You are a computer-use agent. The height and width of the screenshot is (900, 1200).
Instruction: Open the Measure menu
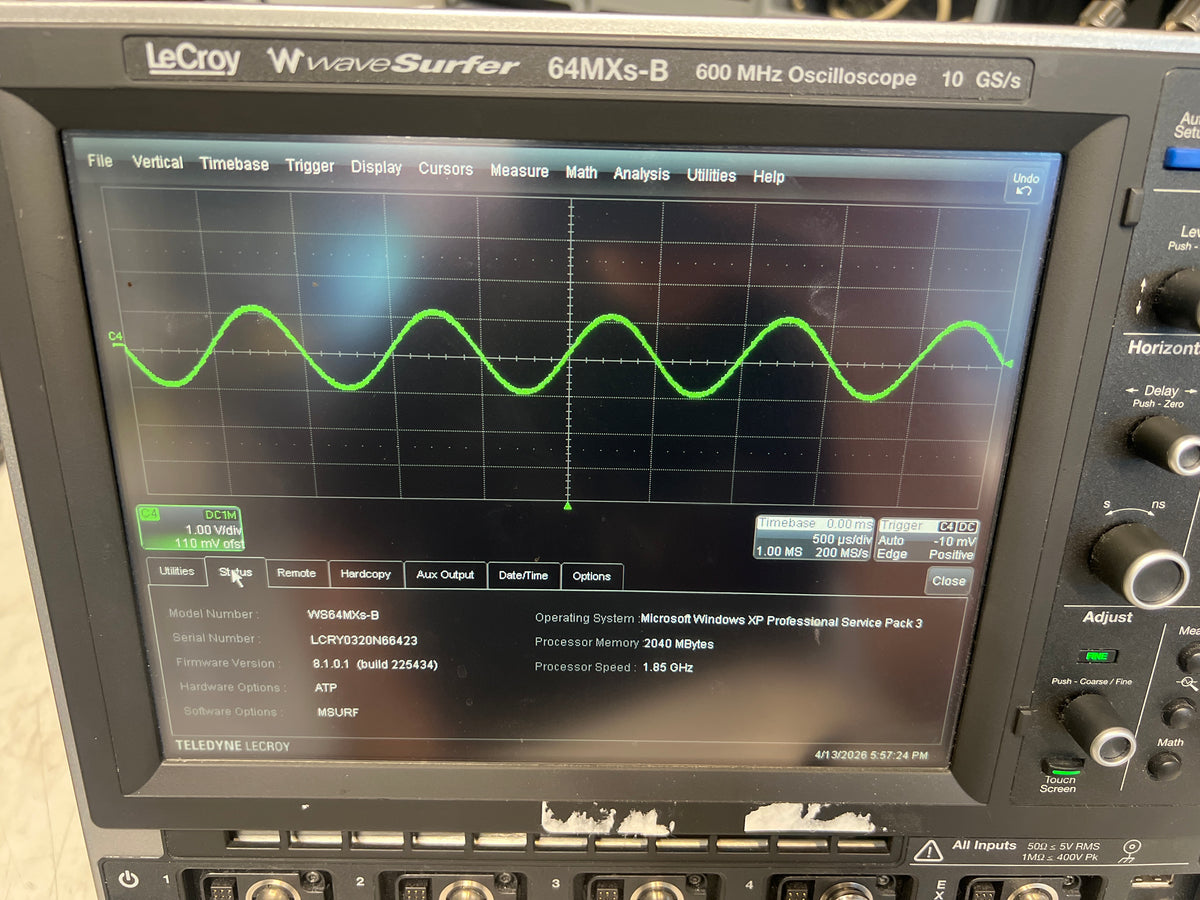click(x=519, y=171)
